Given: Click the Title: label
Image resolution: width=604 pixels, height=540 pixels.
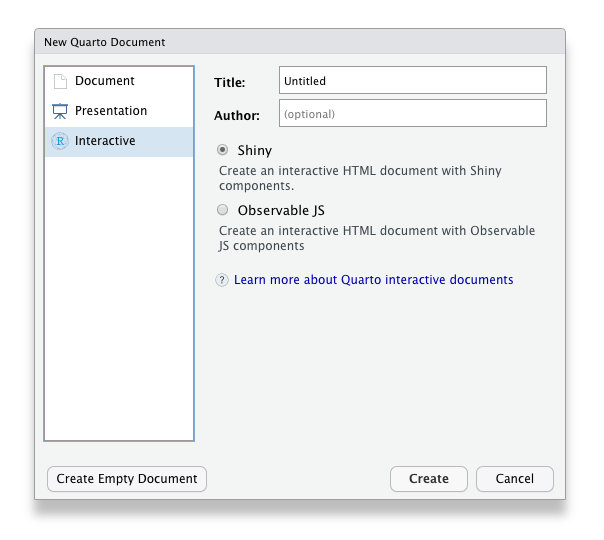Looking at the screenshot, I should click(x=230, y=82).
